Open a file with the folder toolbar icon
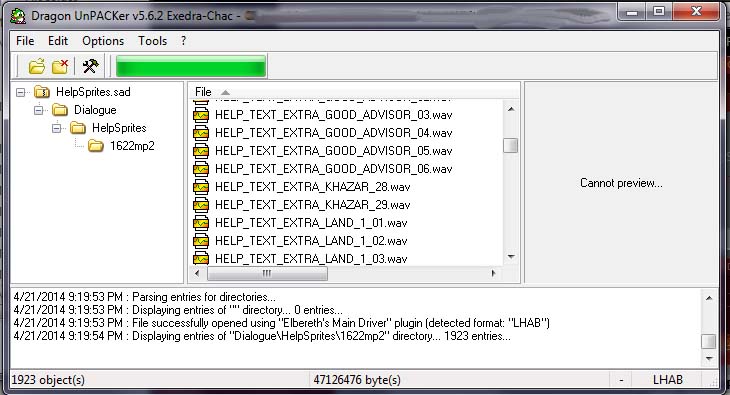 pos(37,66)
